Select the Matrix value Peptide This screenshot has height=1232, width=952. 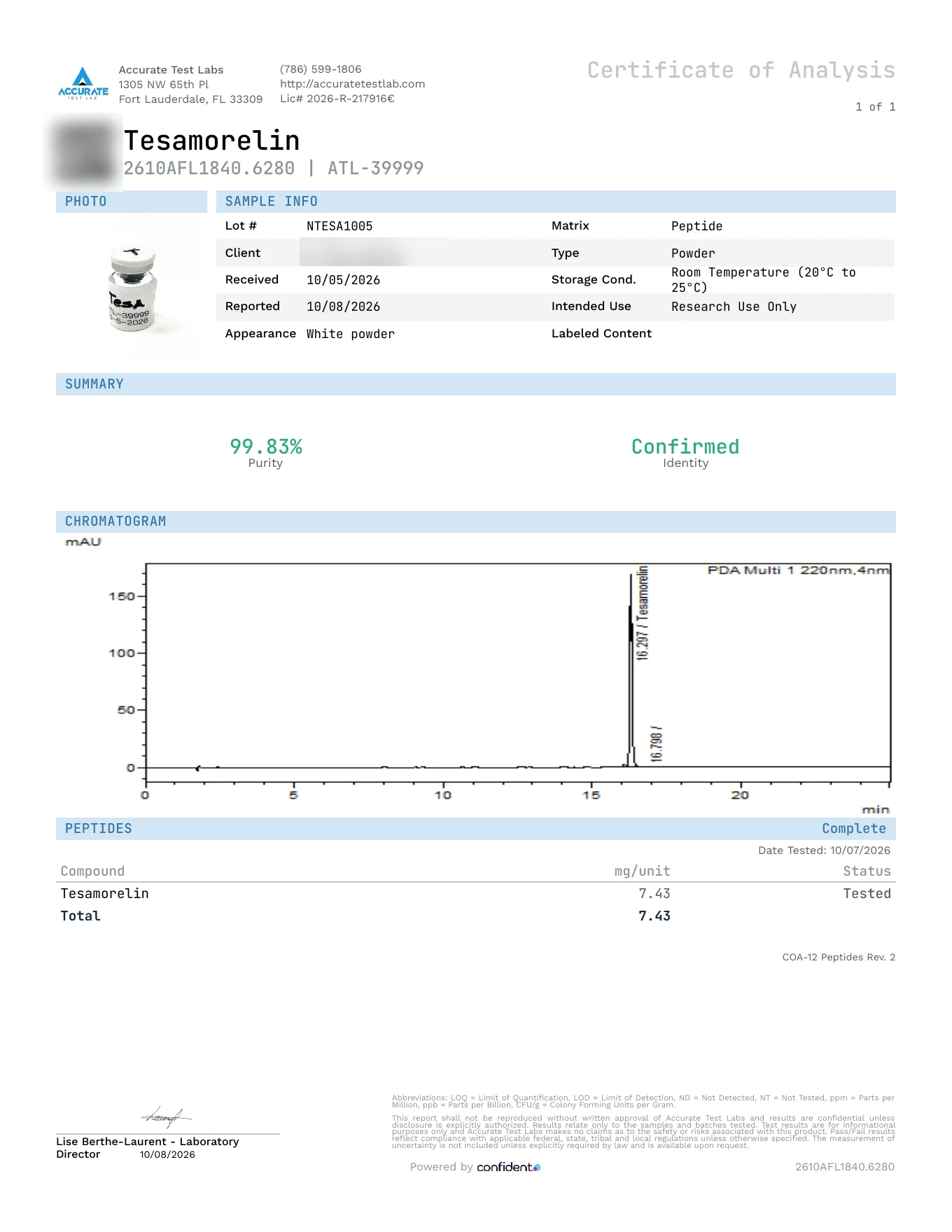point(696,226)
